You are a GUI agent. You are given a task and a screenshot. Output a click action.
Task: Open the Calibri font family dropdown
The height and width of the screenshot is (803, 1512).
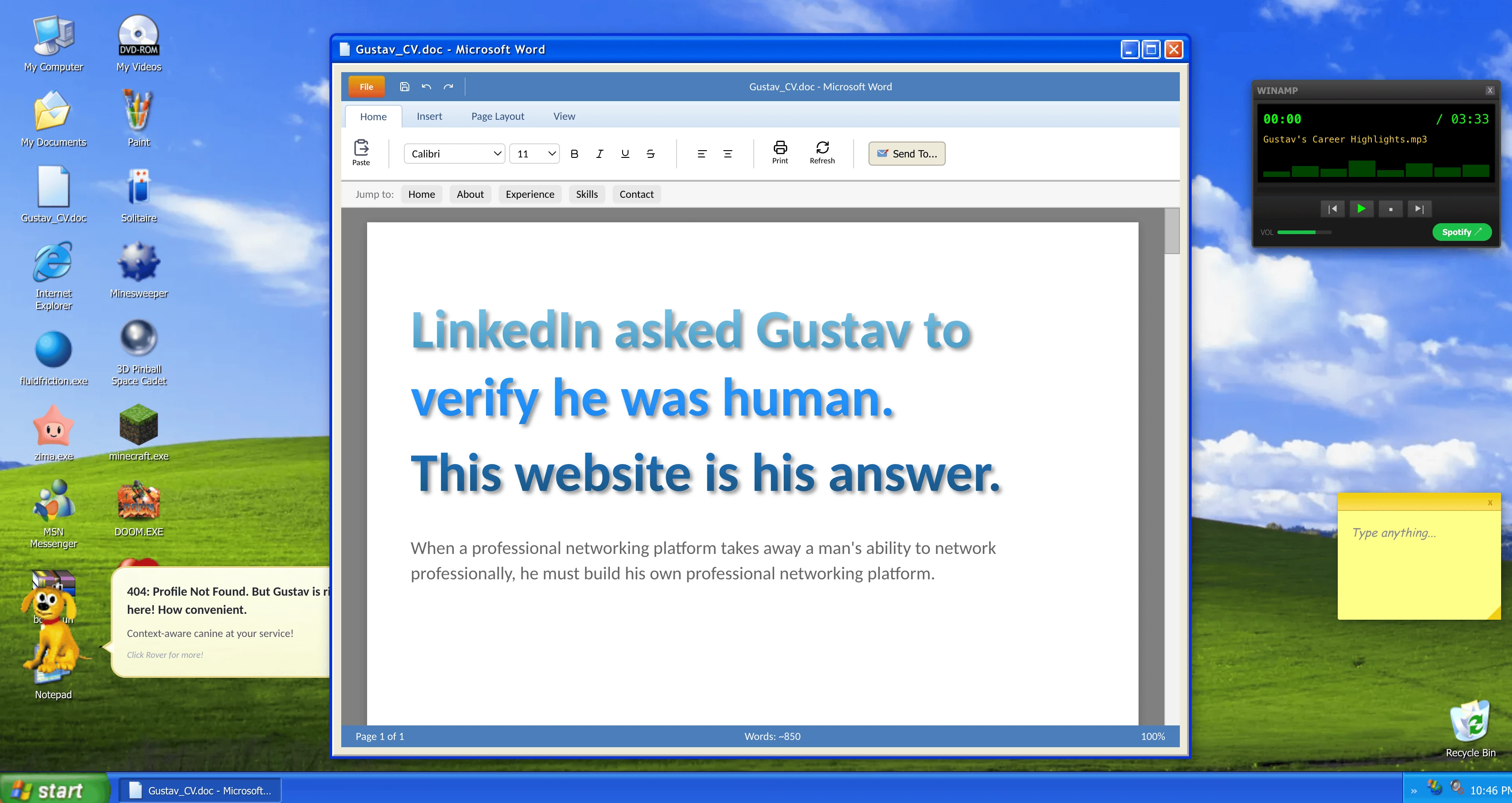454,153
